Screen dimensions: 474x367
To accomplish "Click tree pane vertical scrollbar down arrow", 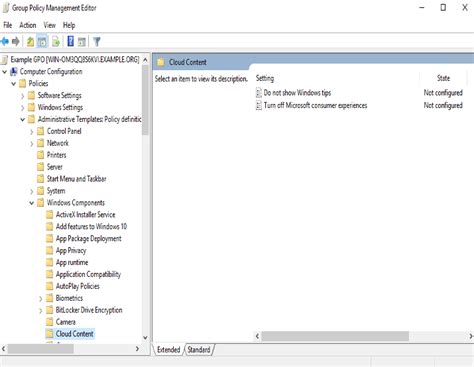I will coord(145,338).
